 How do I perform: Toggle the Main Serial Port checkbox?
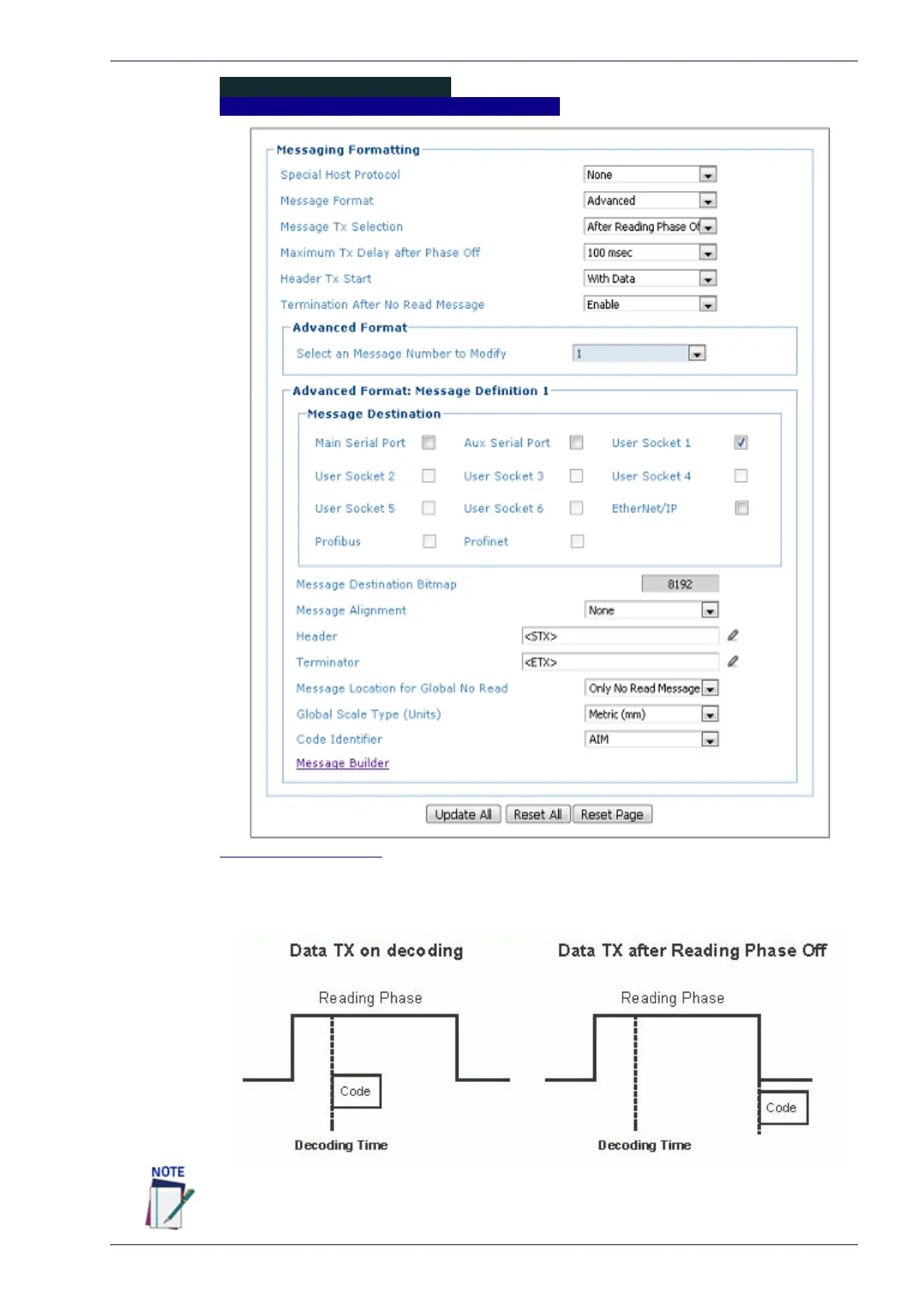pyautogui.click(x=429, y=442)
